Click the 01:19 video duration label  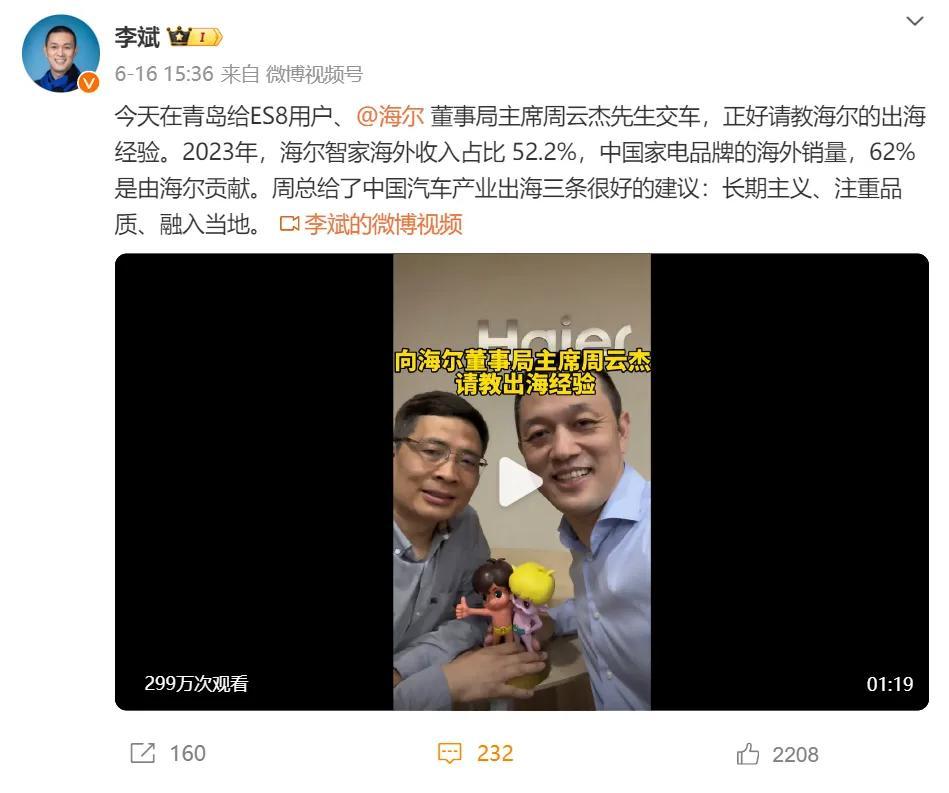tap(890, 684)
